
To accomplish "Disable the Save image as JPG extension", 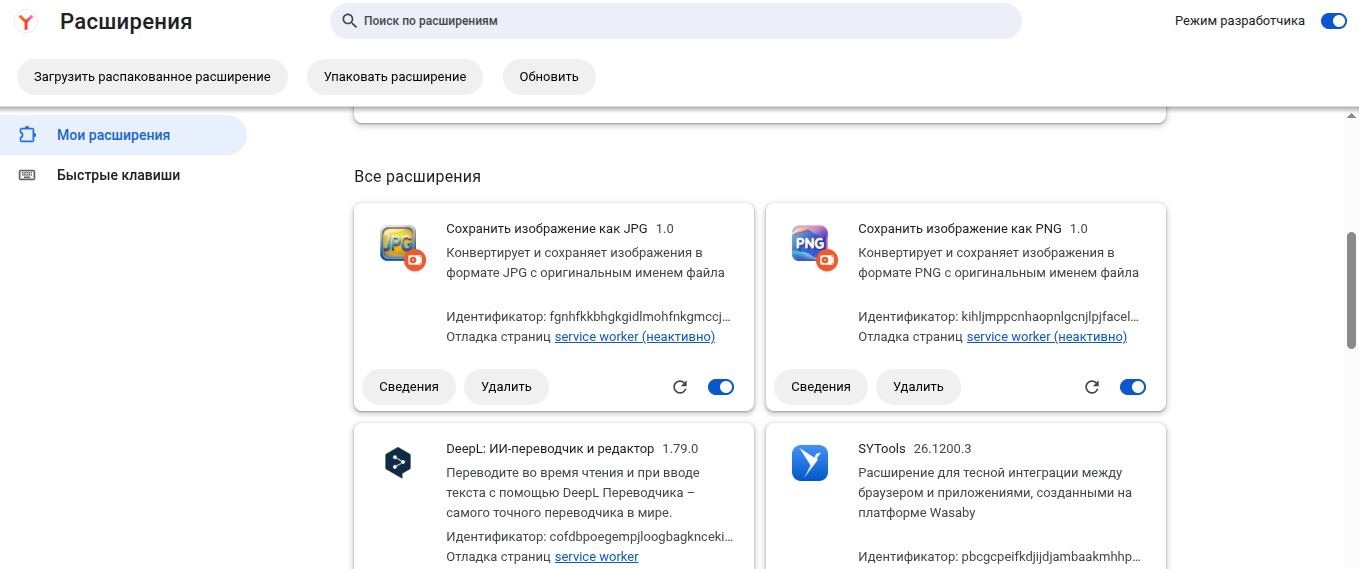I will coord(721,387).
